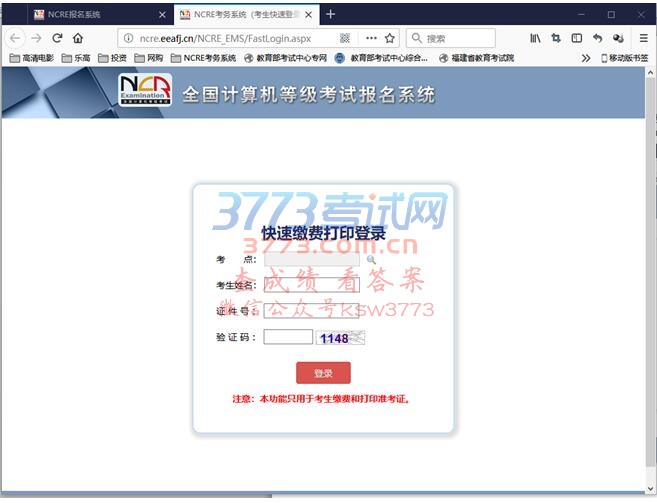Open the hamburger application menu

pyautogui.click(x=643, y=38)
